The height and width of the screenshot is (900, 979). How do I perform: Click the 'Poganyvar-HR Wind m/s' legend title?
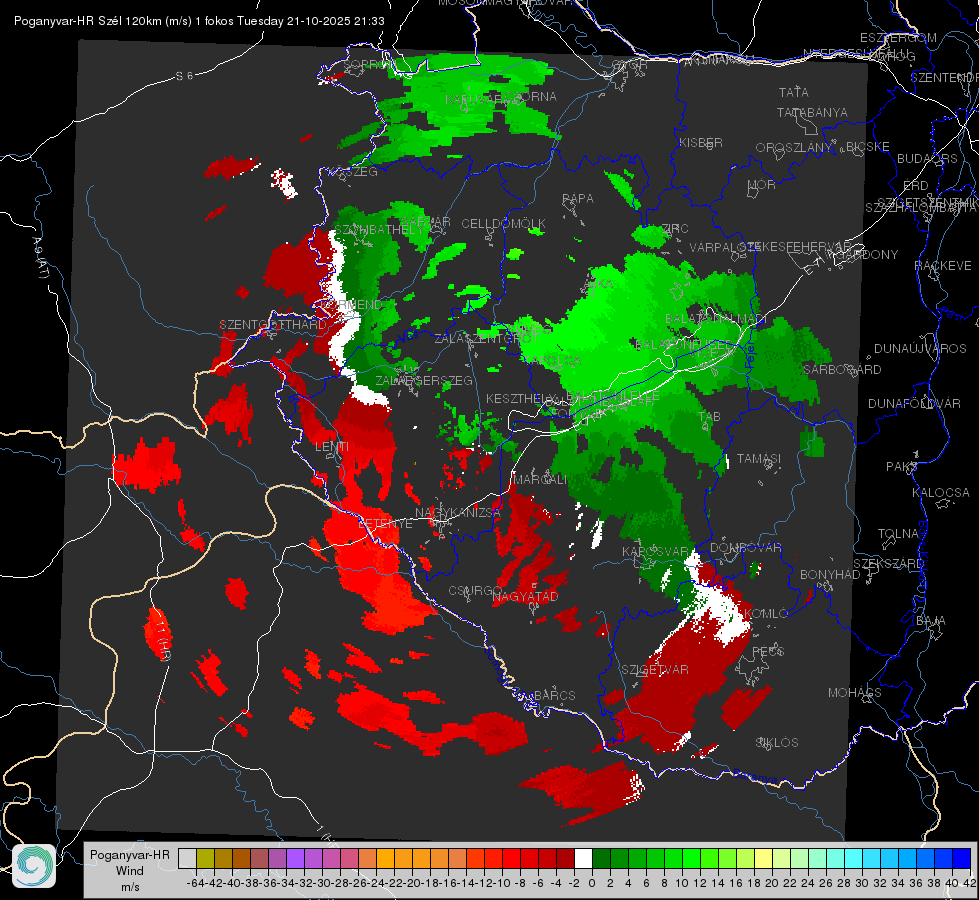(129, 871)
